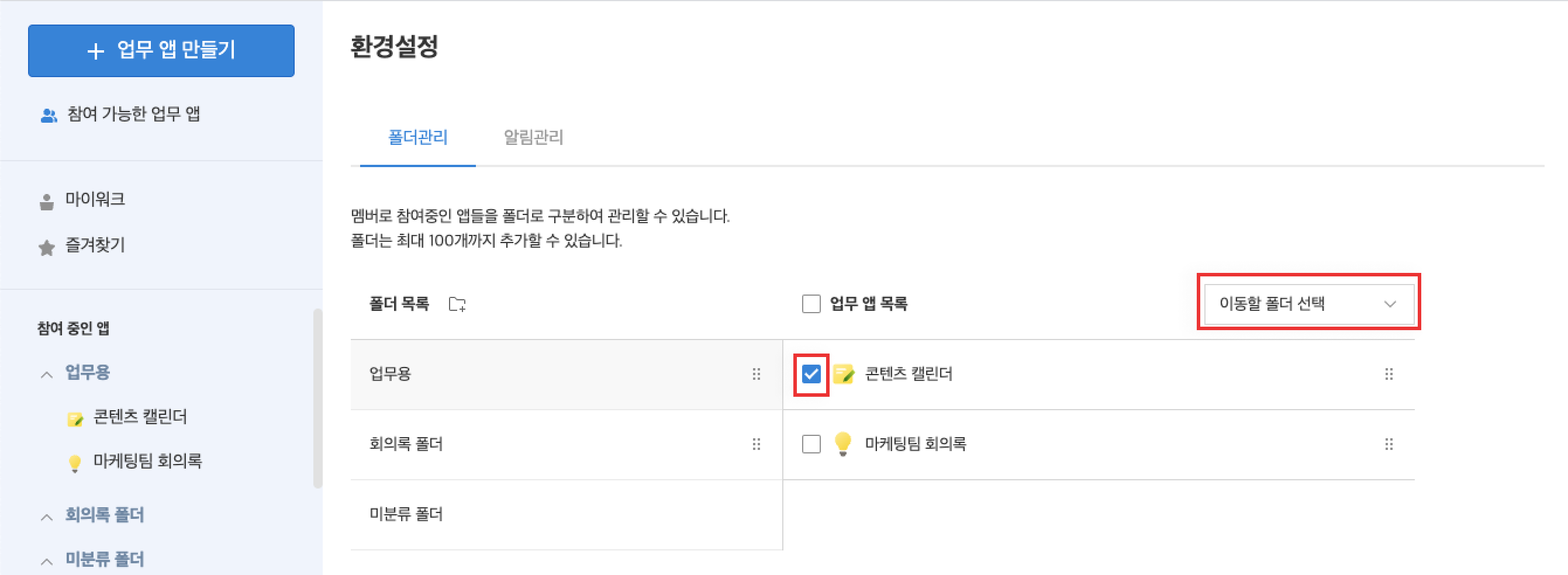Click drag handle for 회의록 폴더 row
The image size is (1568, 575).
click(x=756, y=444)
